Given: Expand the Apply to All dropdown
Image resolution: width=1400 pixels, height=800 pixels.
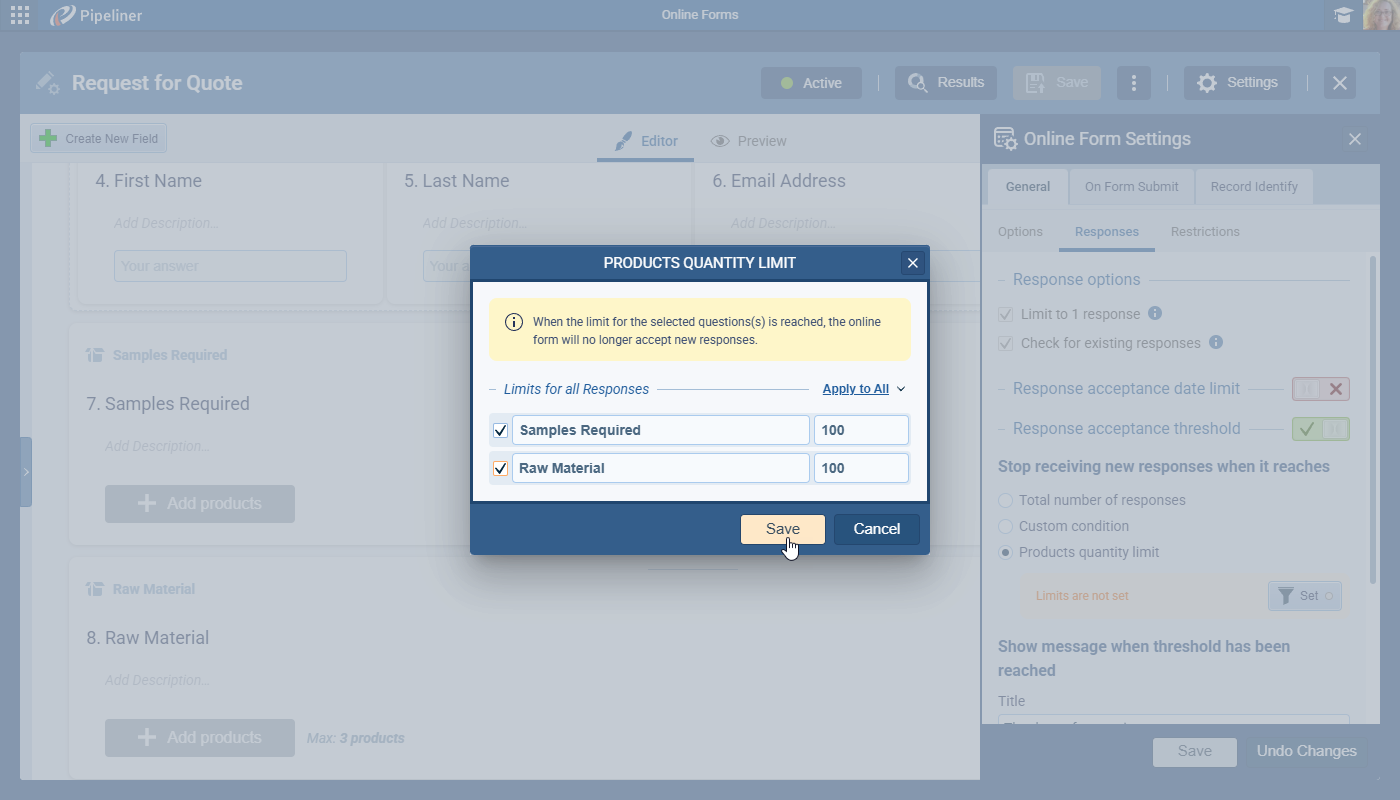Looking at the screenshot, I should point(863,389).
